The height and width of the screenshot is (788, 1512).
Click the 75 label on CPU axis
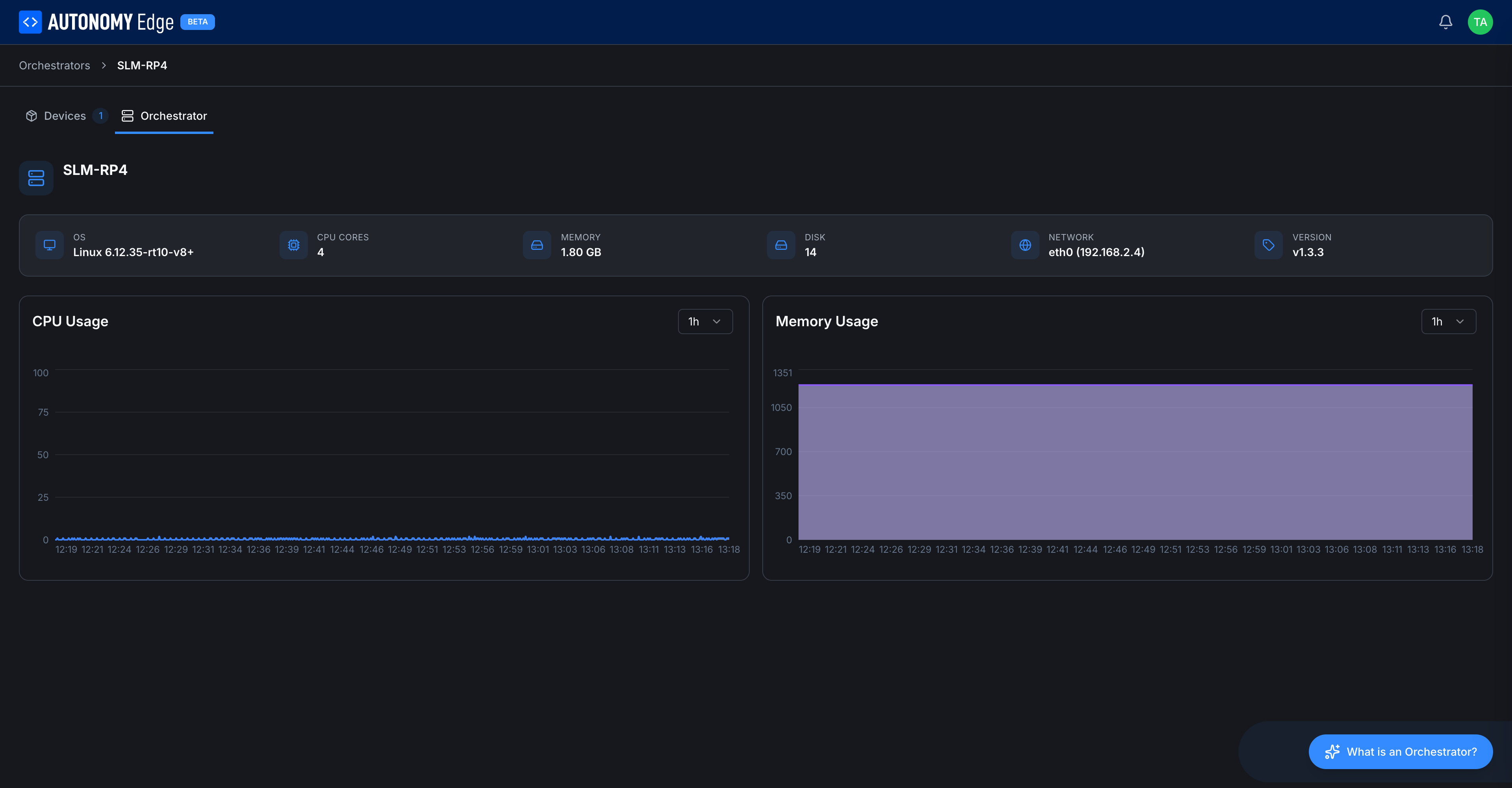tap(43, 412)
